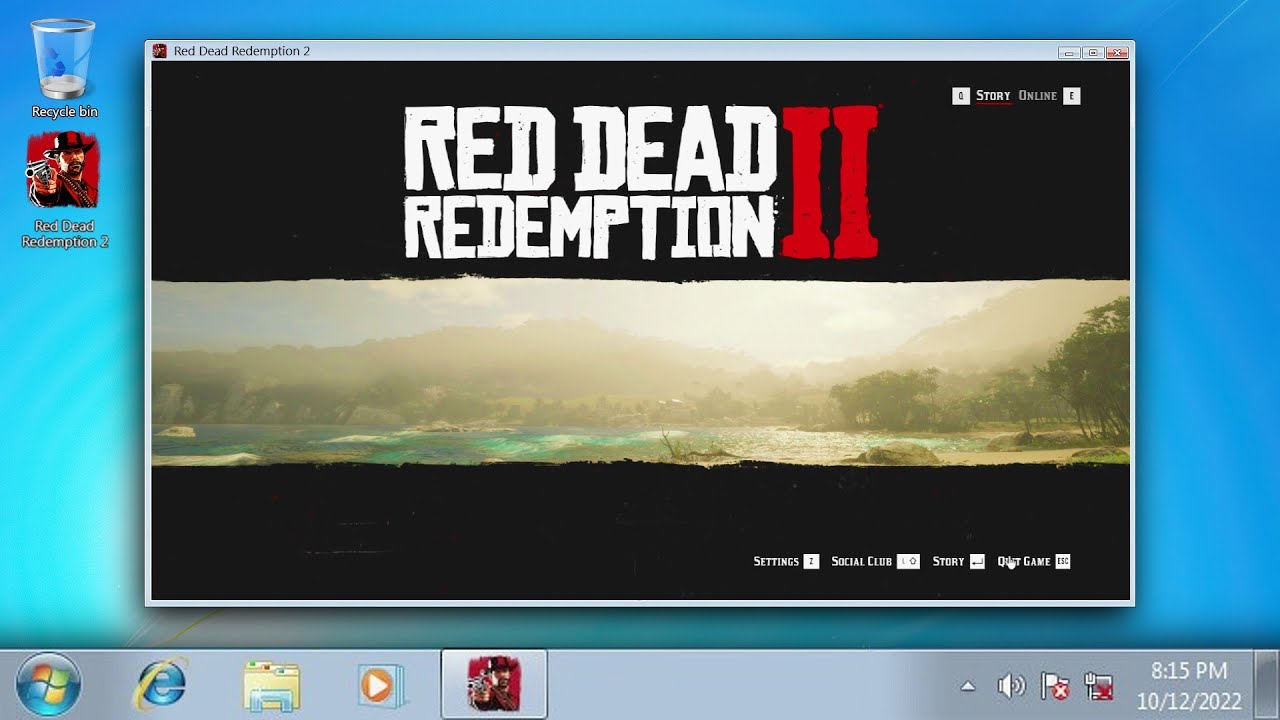Select Red Dead Redemption 2 desktop shortcut

point(64,190)
